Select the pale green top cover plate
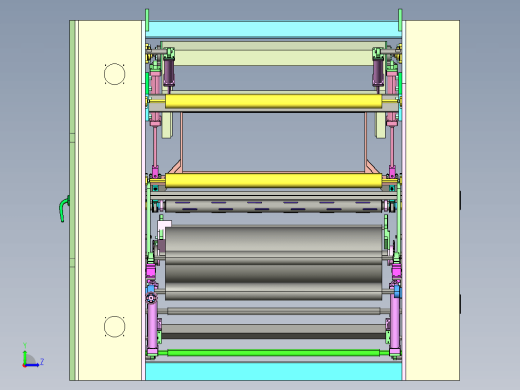This screenshot has width=520, height=390. 274,53
